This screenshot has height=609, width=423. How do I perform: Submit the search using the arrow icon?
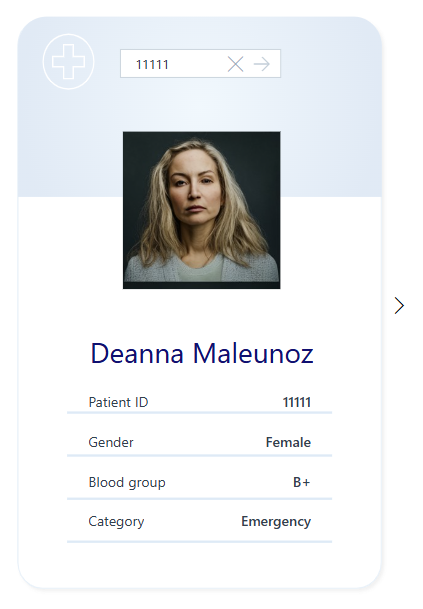(x=262, y=64)
